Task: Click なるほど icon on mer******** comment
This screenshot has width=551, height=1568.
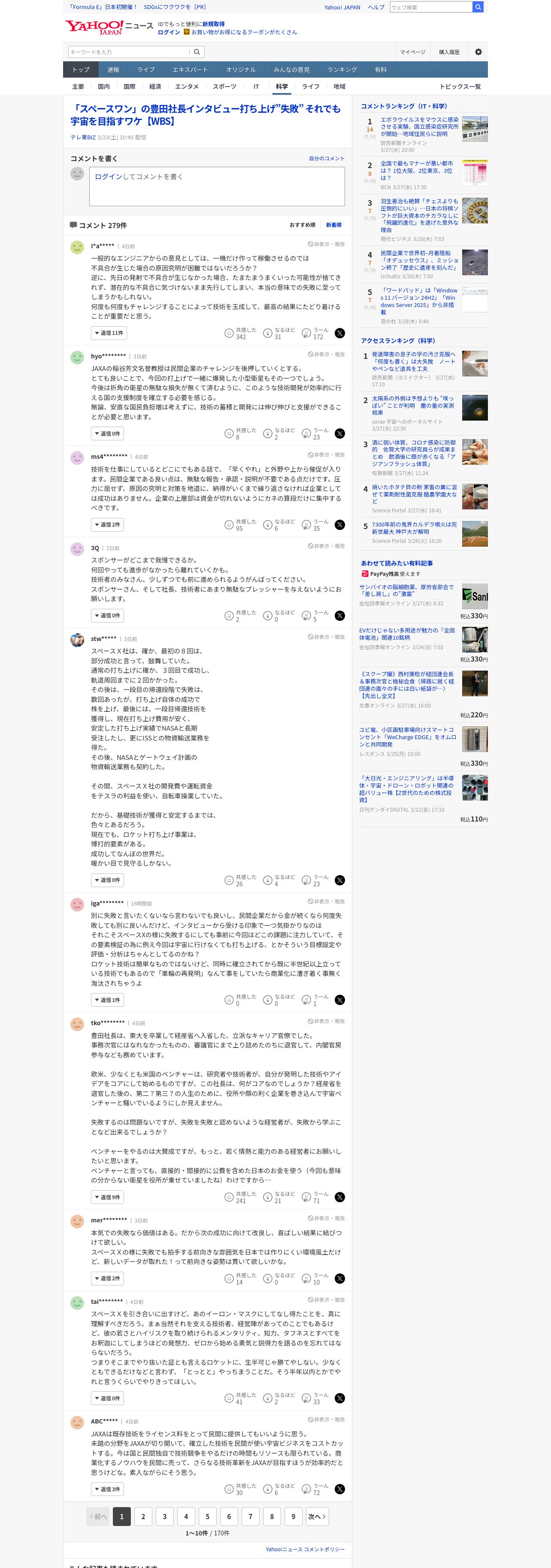Action: (268, 1278)
